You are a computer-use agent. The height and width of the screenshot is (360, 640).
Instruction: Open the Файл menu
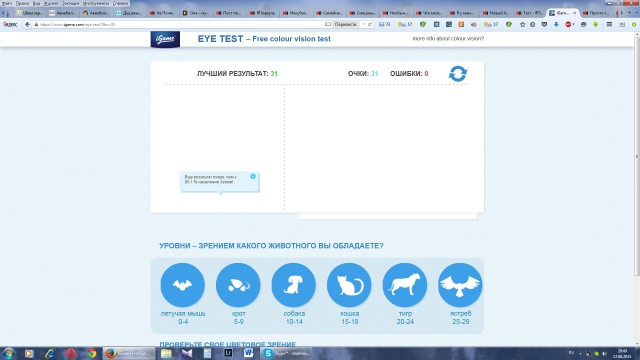coord(7,3)
